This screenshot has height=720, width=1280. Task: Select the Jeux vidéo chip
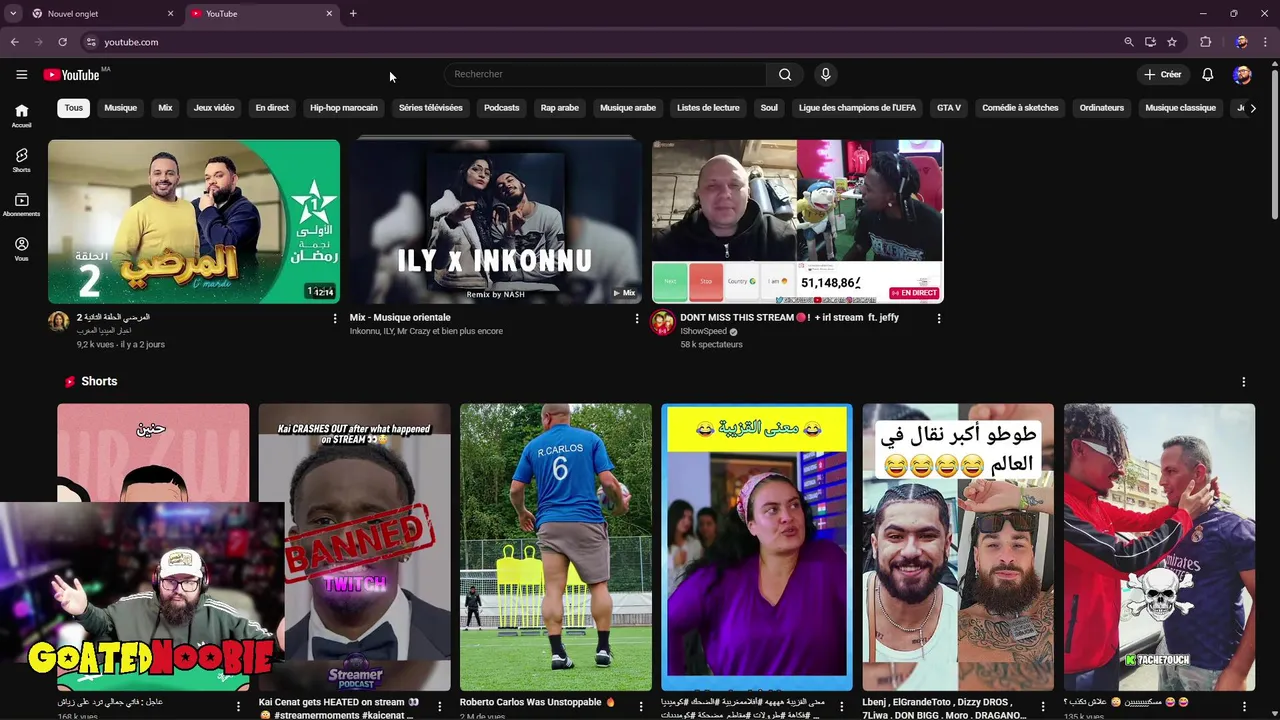[214, 108]
